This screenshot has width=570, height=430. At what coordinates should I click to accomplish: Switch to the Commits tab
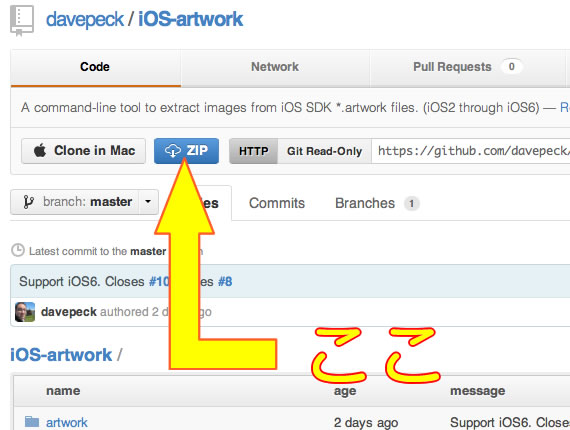(277, 203)
